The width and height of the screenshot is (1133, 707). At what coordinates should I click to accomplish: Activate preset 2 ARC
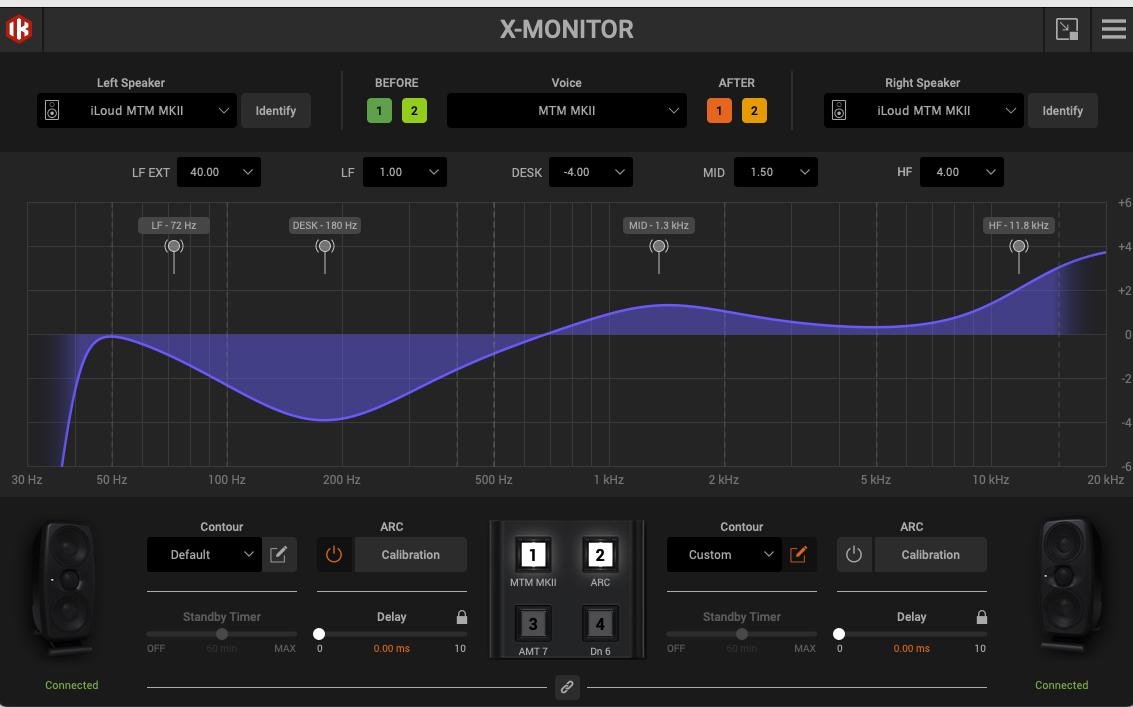click(600, 555)
